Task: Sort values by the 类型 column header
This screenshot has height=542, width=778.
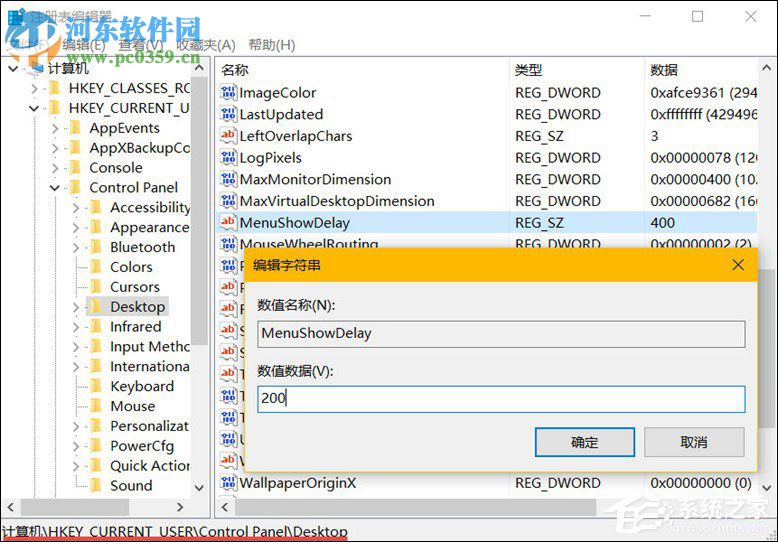Action: point(529,70)
